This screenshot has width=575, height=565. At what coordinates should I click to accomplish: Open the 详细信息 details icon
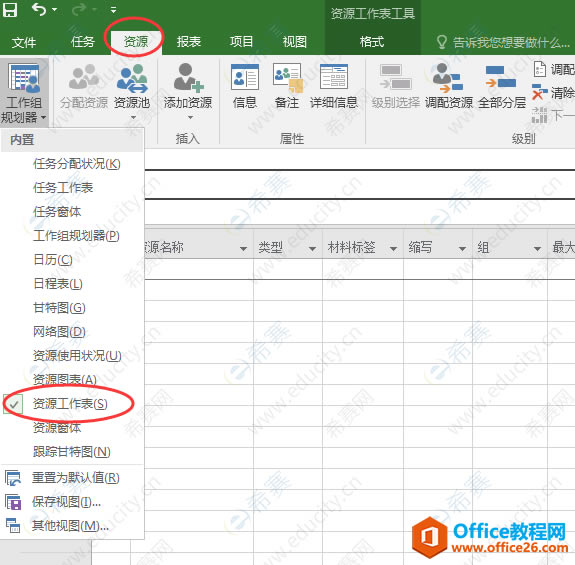pyautogui.click(x=334, y=77)
